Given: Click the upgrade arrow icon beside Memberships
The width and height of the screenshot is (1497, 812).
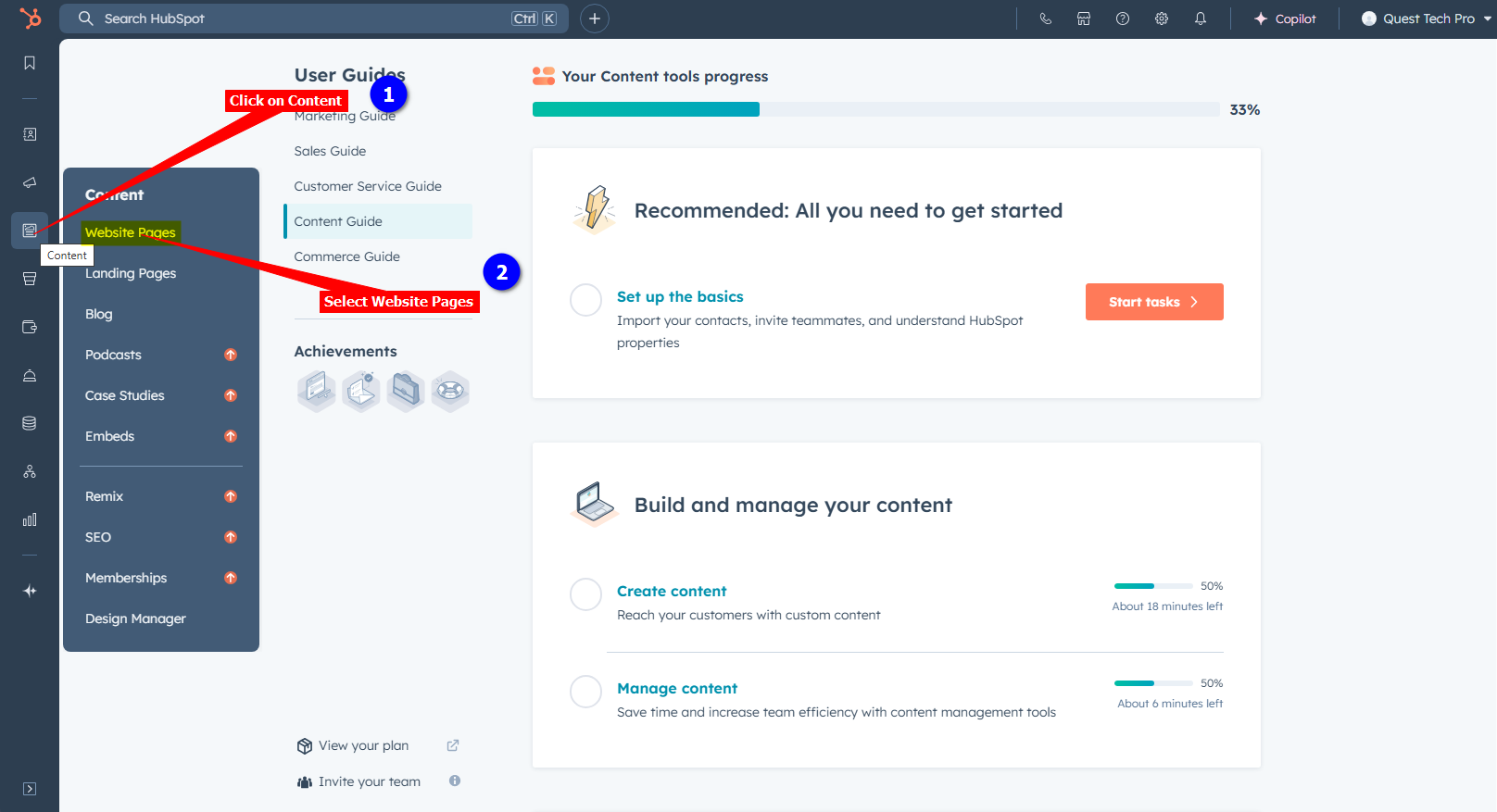Looking at the screenshot, I should [x=231, y=578].
